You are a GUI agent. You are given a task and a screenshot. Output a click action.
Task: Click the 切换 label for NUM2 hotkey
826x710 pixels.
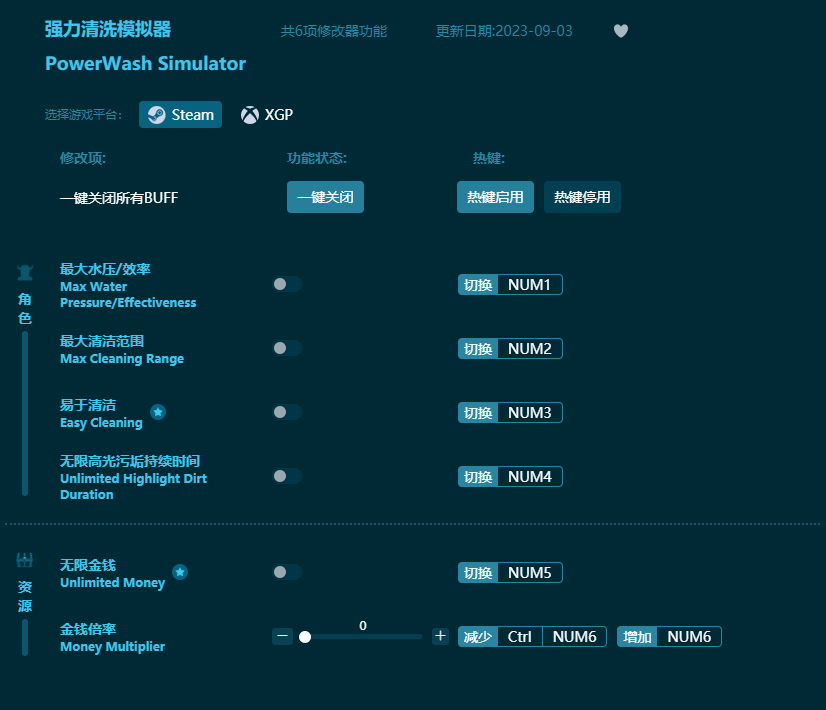(478, 349)
